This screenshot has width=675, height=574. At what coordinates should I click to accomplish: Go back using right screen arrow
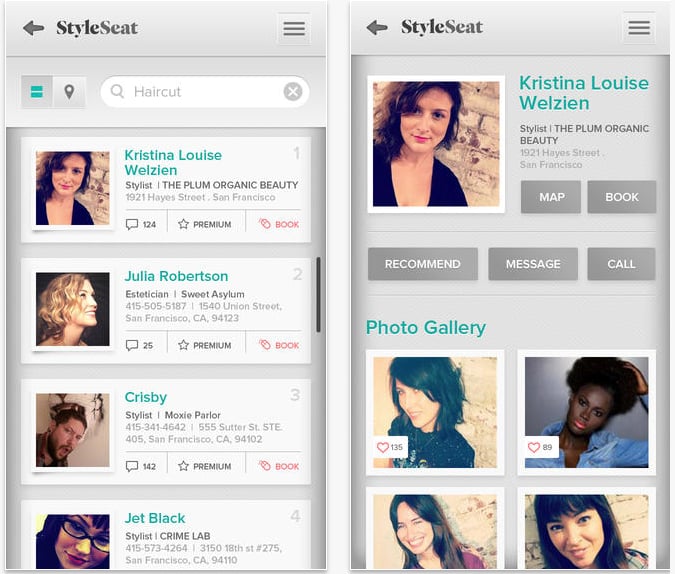click(x=377, y=28)
